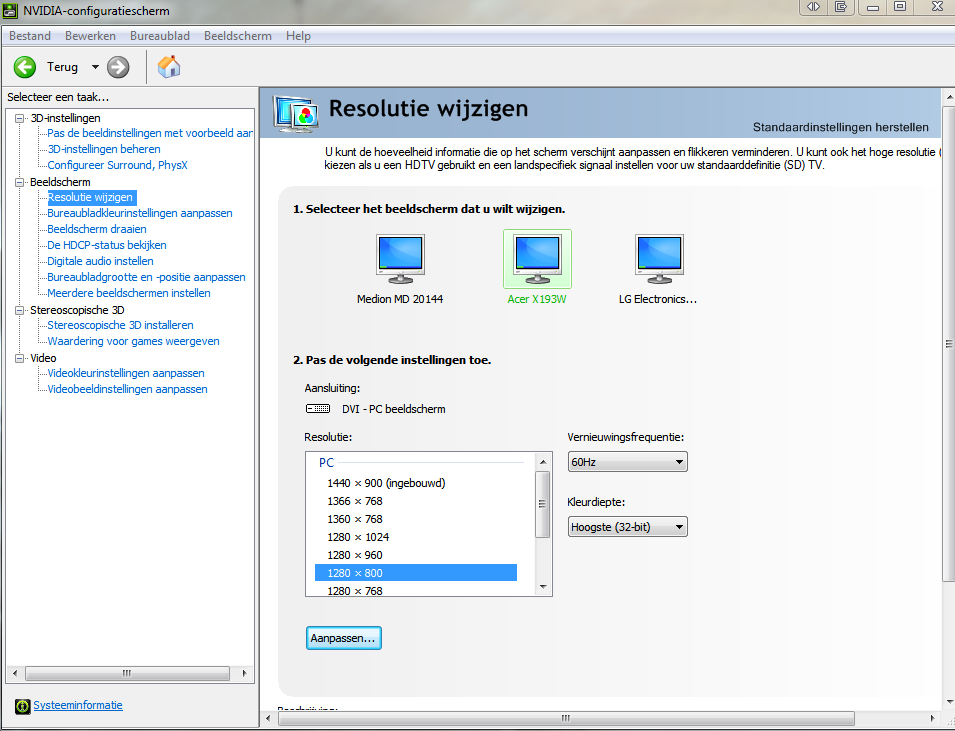Open Pas de beeldinstellingen met voorbeeld aan

pyautogui.click(x=150, y=133)
